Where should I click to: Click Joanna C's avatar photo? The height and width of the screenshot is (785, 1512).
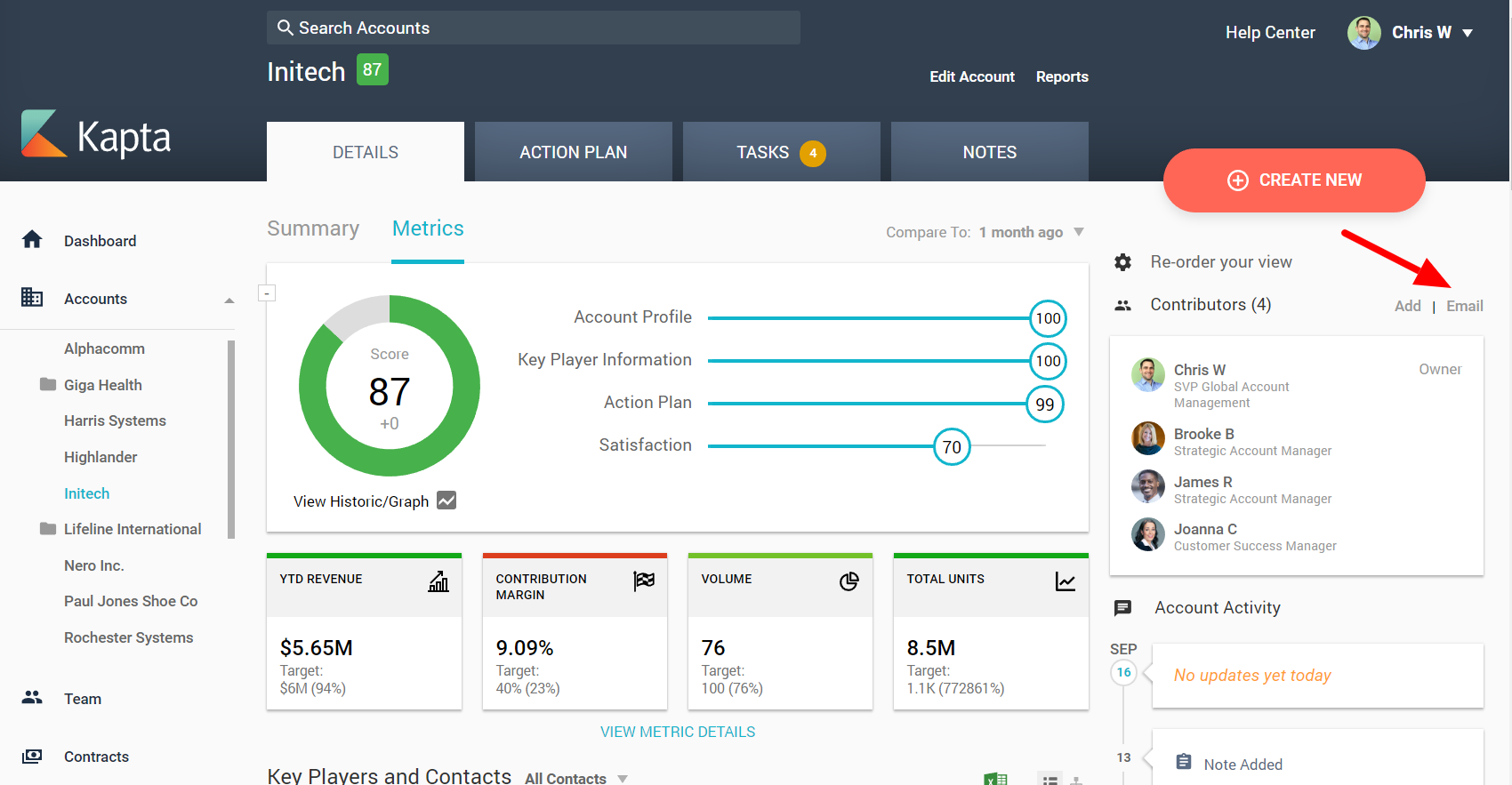click(x=1148, y=534)
